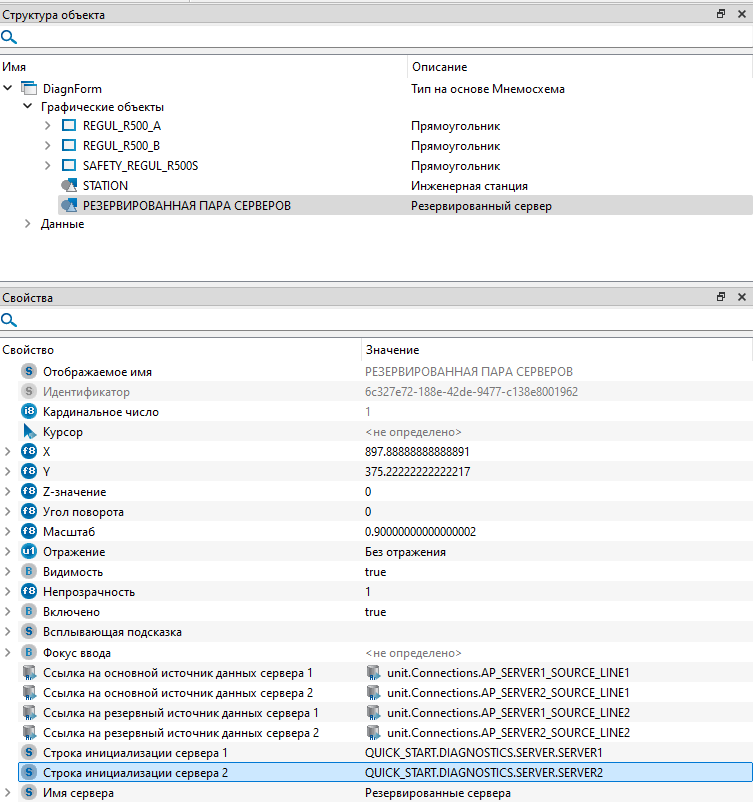Float the Свойства panel using undock button
Viewport: 753px width, 802px height.
coord(720,298)
